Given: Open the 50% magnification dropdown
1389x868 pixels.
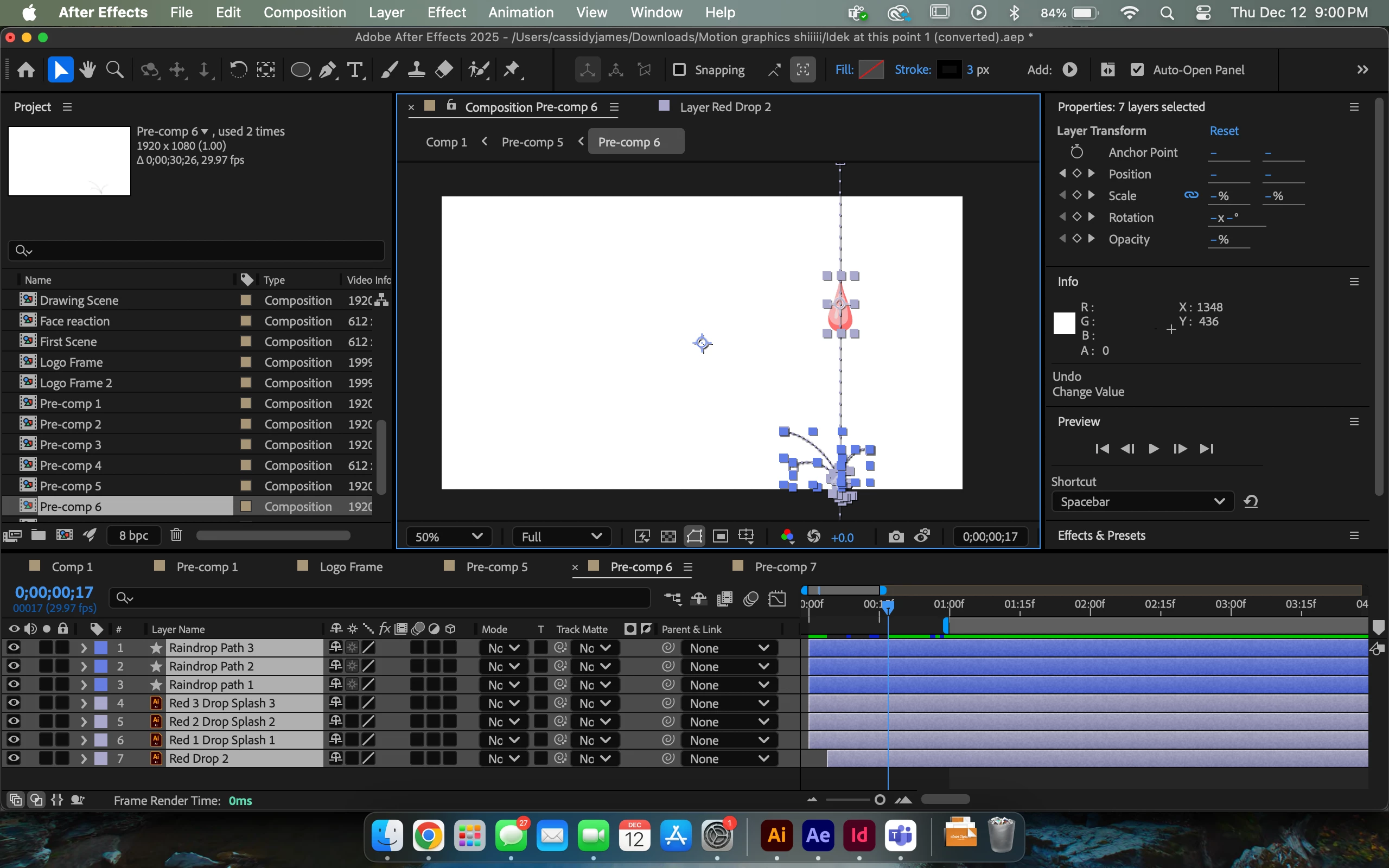Looking at the screenshot, I should pyautogui.click(x=449, y=537).
